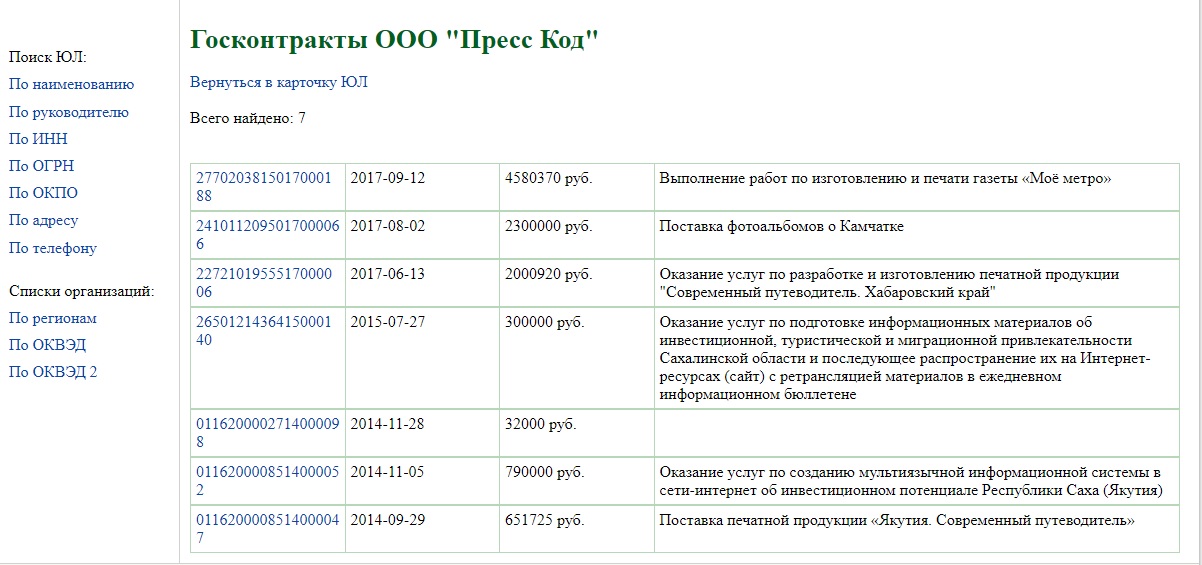Open contract number 2410112095017000066
Image resolution: width=1202 pixels, height=565 pixels.
click(x=266, y=227)
